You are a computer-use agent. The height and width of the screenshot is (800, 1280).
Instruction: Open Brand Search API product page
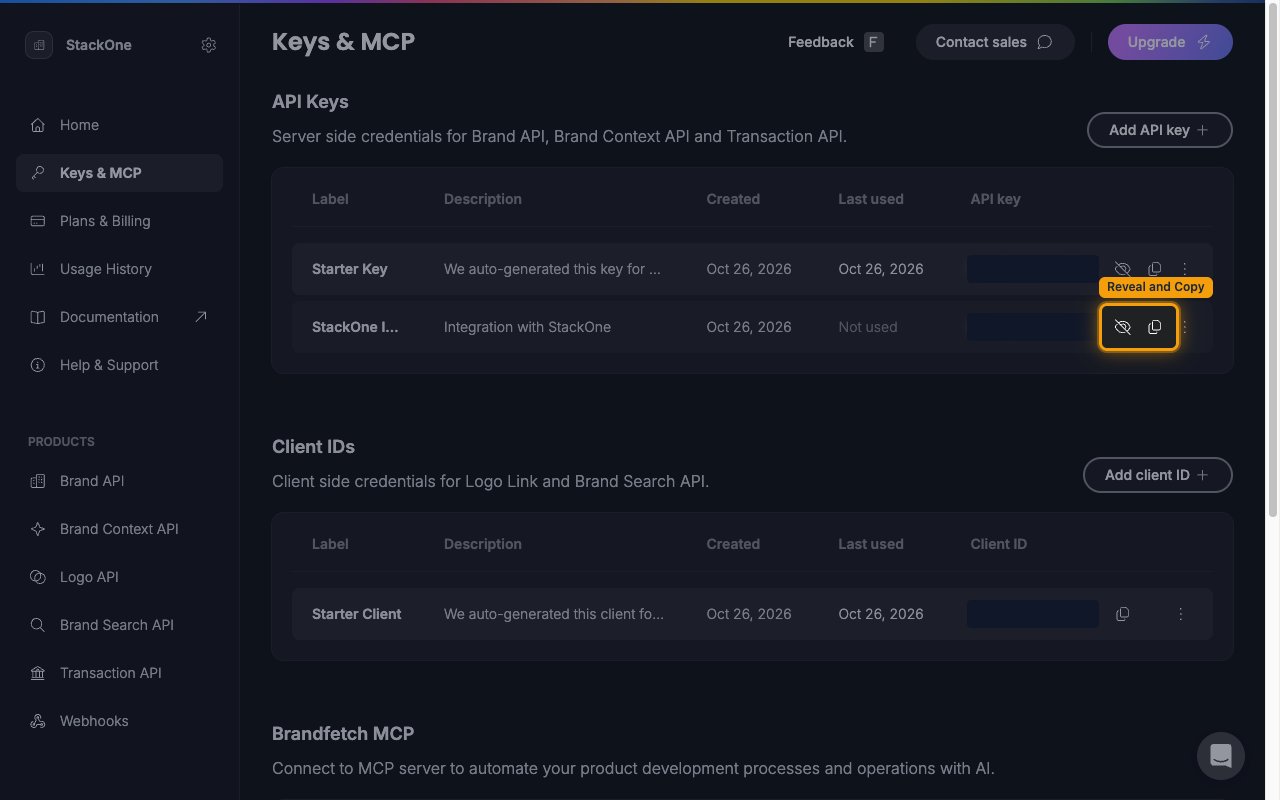(x=119, y=625)
